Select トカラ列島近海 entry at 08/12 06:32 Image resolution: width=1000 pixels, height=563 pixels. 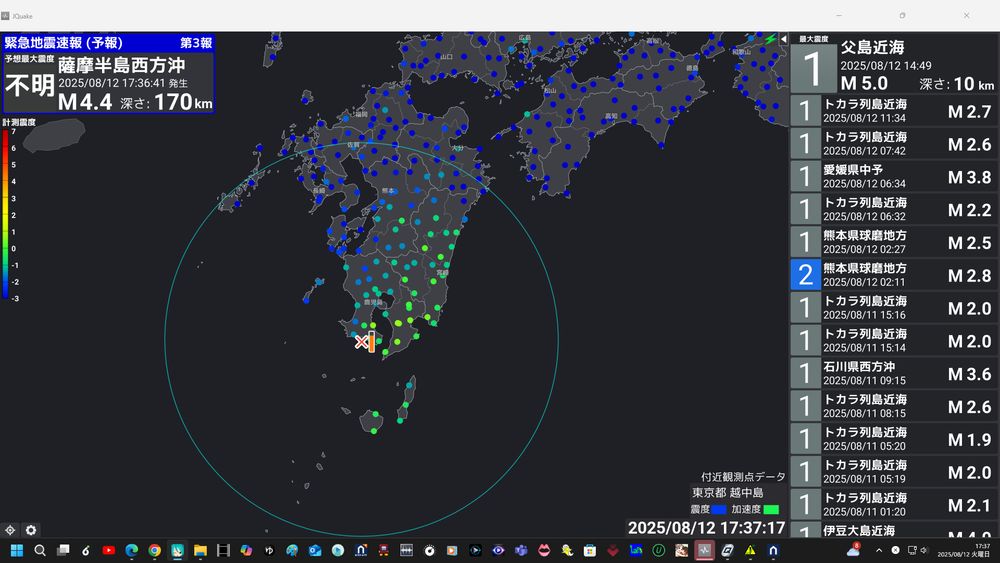(894, 209)
